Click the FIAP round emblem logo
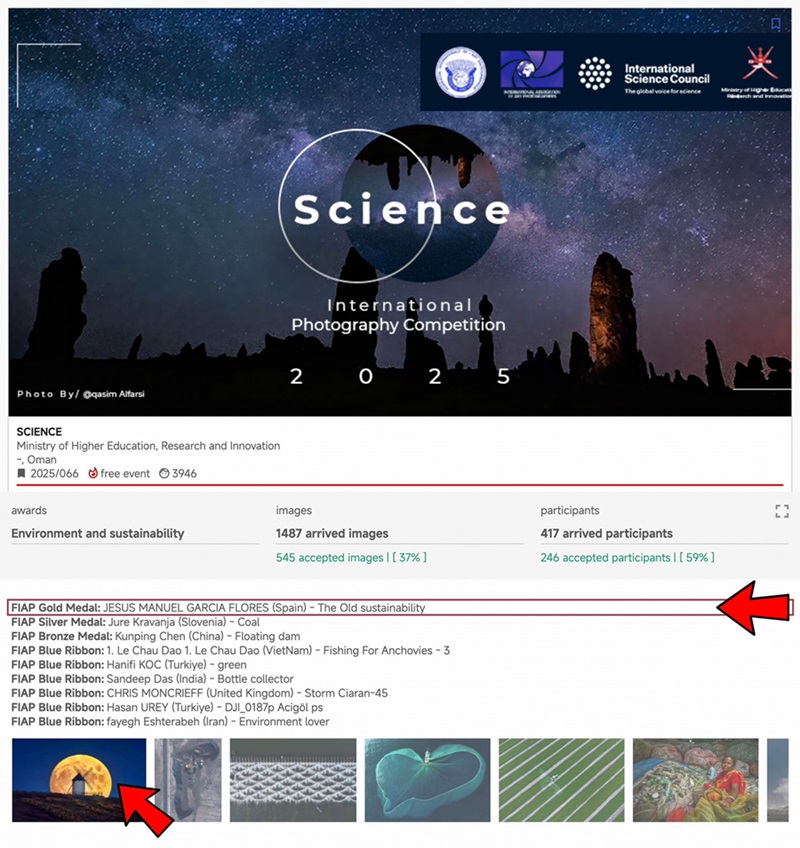800x848 pixels. coord(459,73)
